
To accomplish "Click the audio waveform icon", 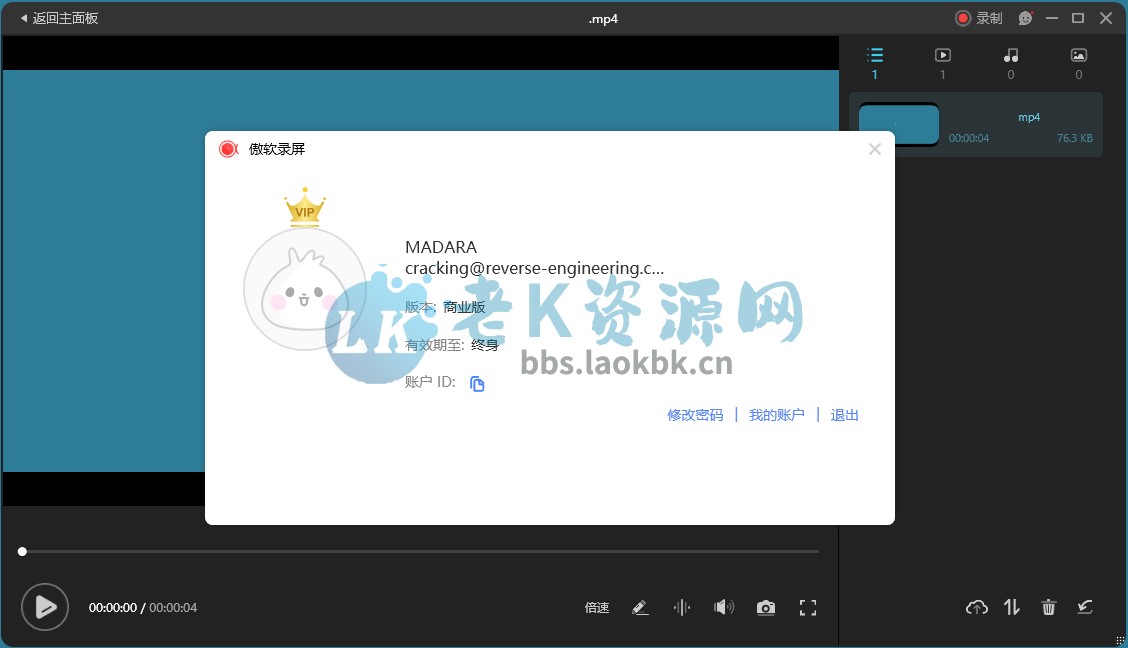I will pyautogui.click(x=682, y=608).
